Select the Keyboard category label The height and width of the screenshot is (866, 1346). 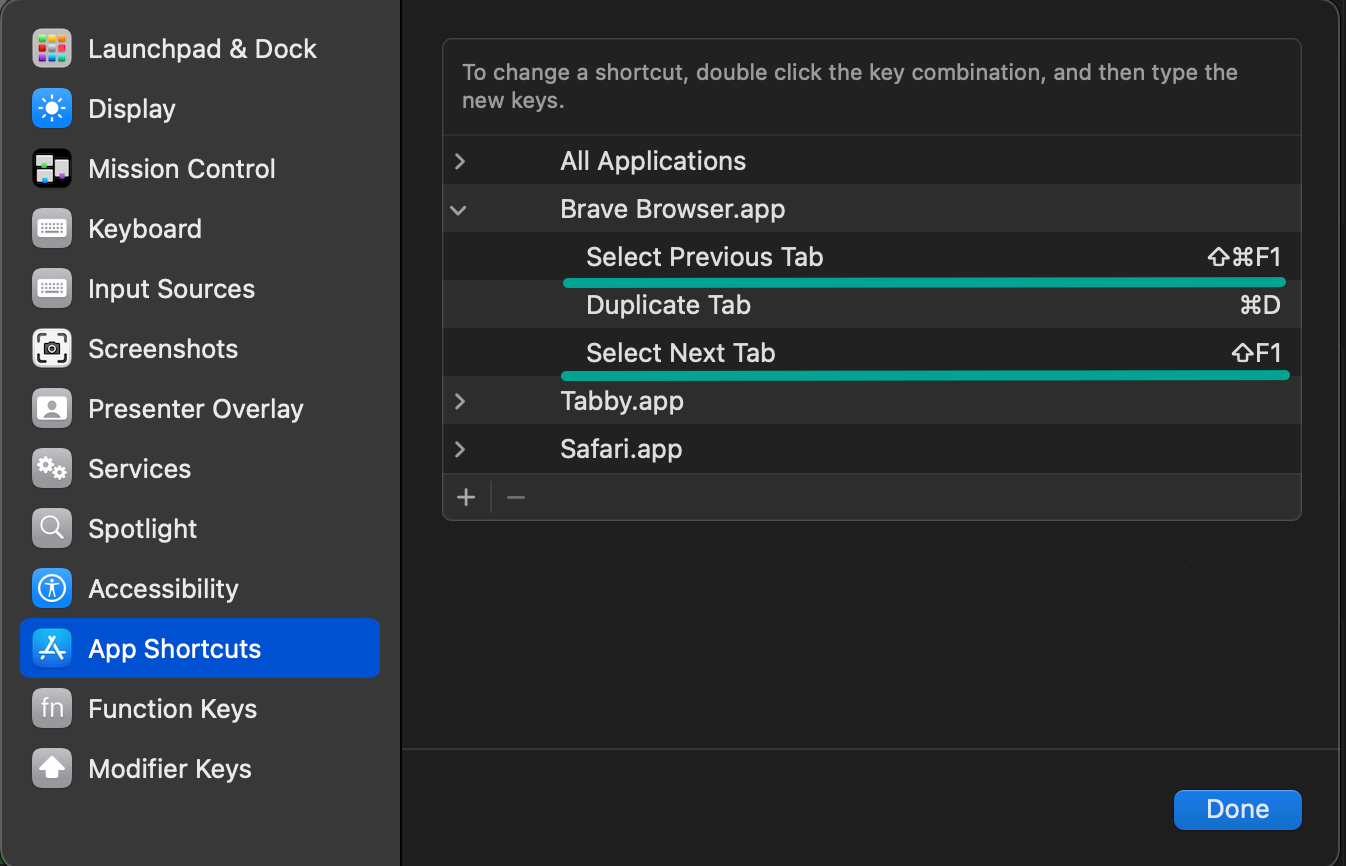[x=145, y=228]
